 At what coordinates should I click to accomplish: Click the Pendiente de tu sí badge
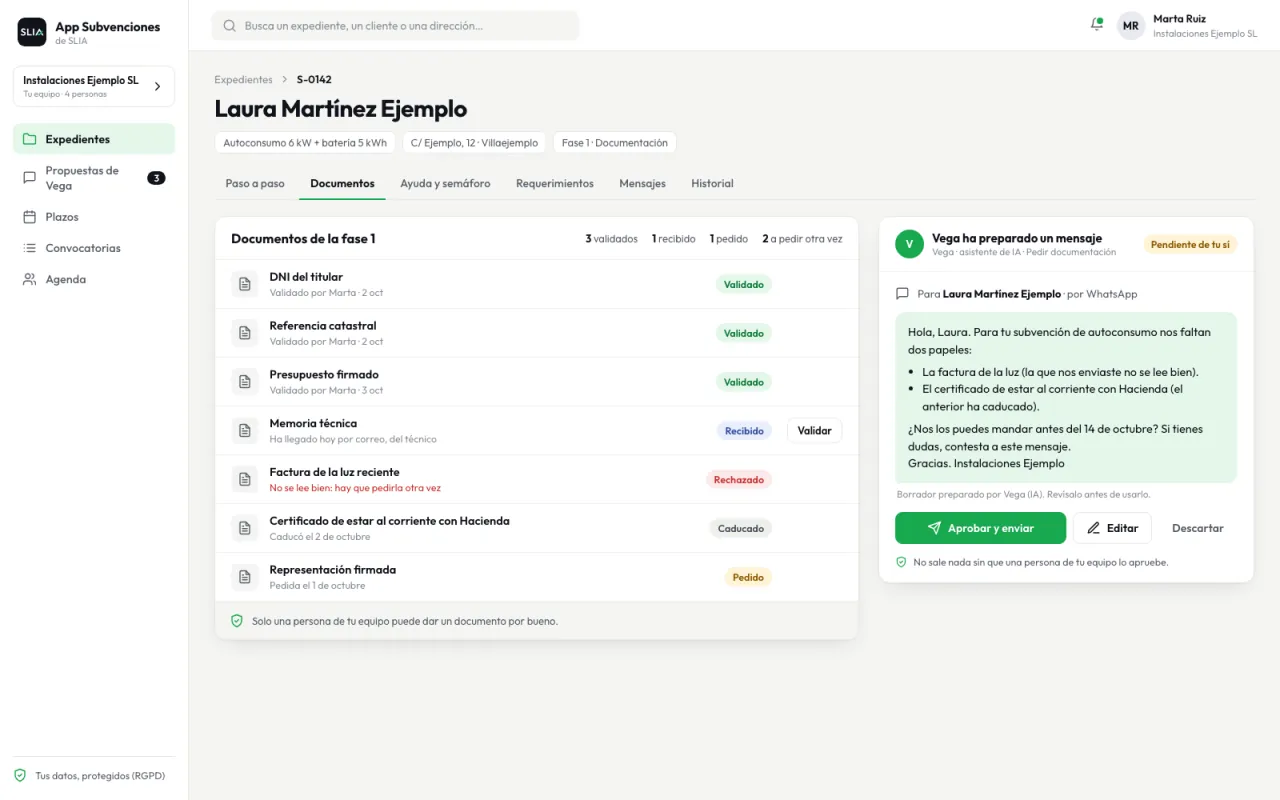tap(1190, 244)
